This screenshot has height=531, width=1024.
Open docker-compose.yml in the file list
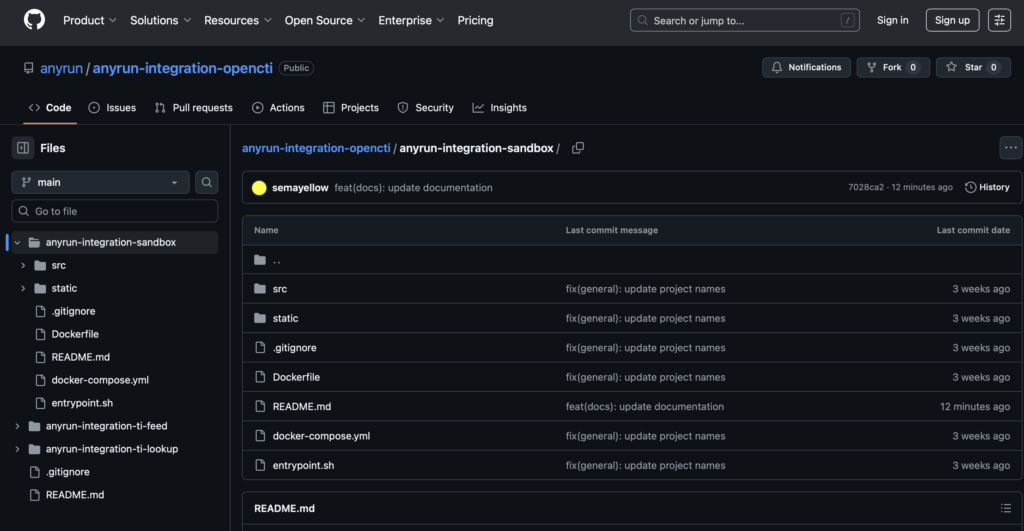(x=321, y=436)
